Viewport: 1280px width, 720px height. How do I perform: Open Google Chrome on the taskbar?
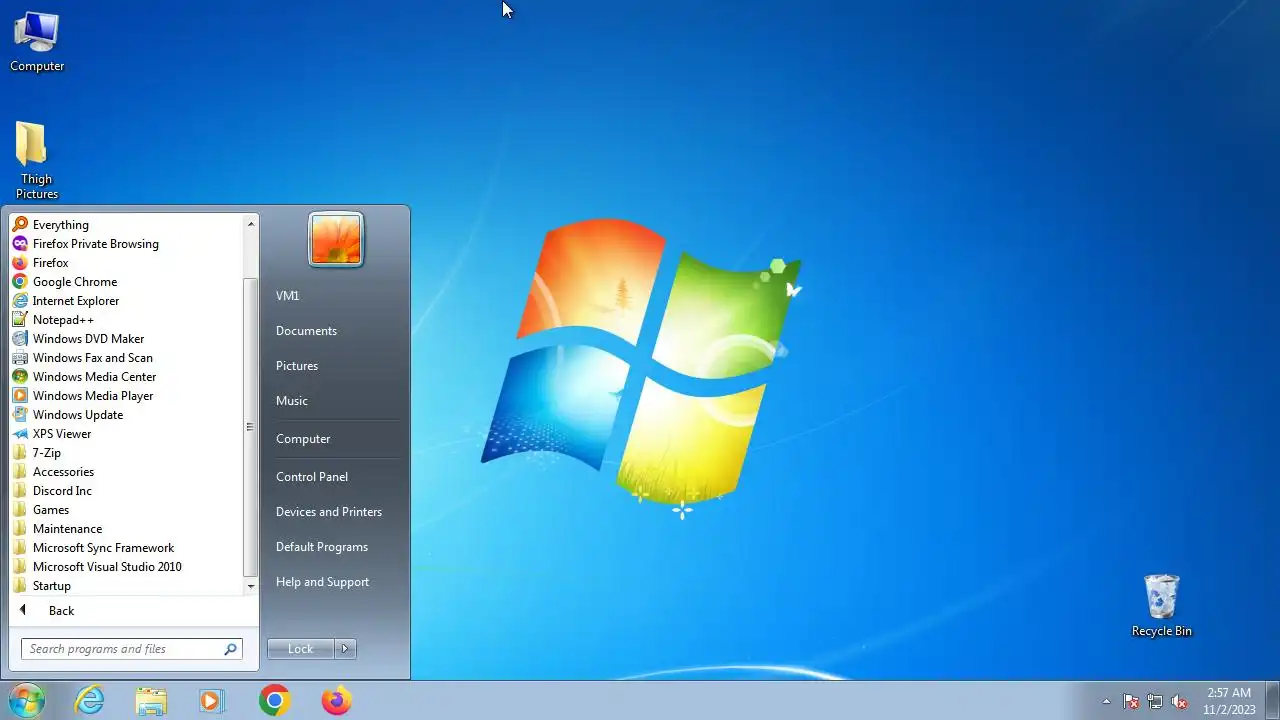click(274, 701)
